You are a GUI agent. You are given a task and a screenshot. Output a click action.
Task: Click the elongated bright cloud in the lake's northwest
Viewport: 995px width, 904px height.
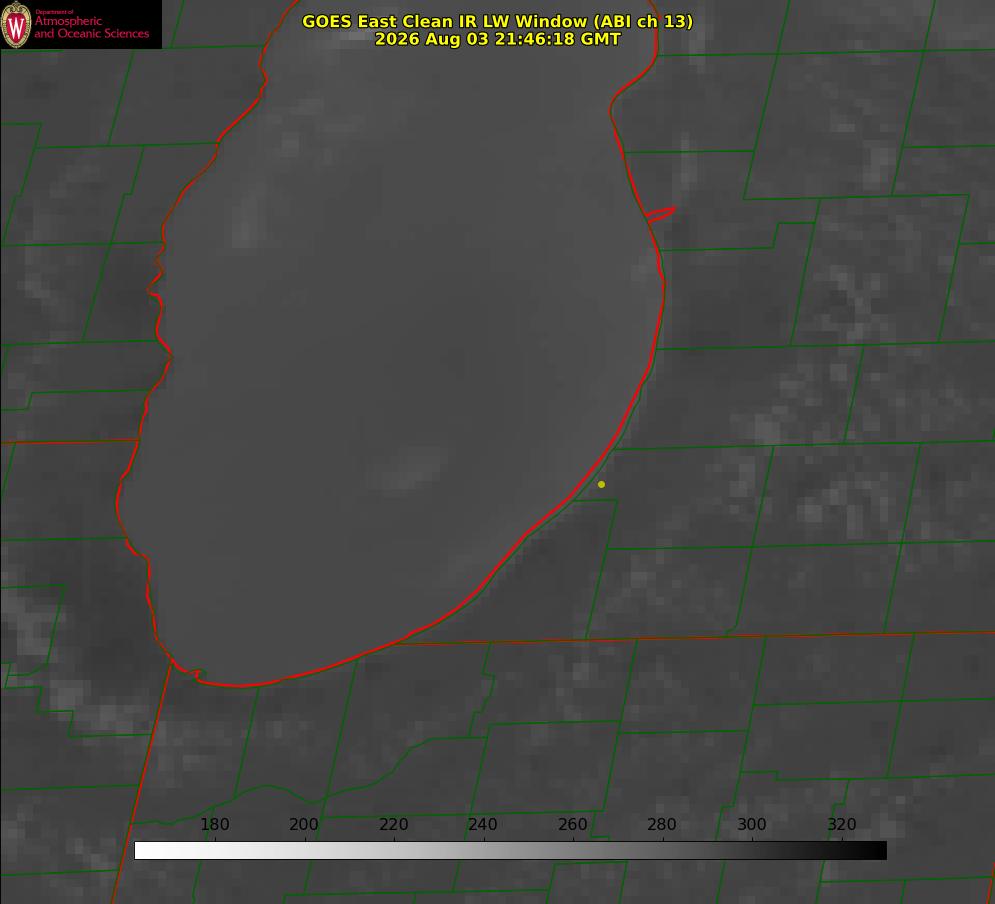[x=249, y=214]
